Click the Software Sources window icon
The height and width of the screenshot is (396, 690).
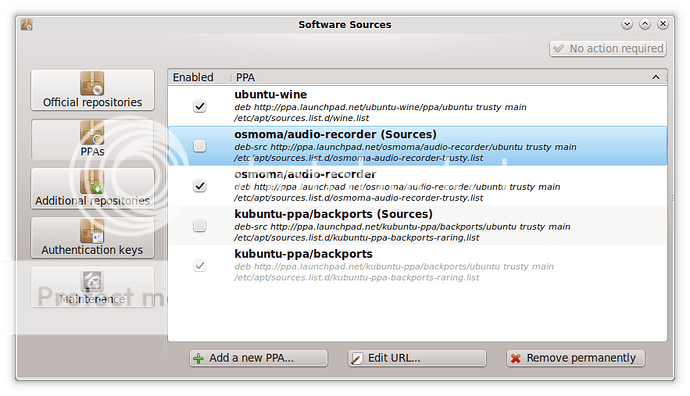[26, 25]
